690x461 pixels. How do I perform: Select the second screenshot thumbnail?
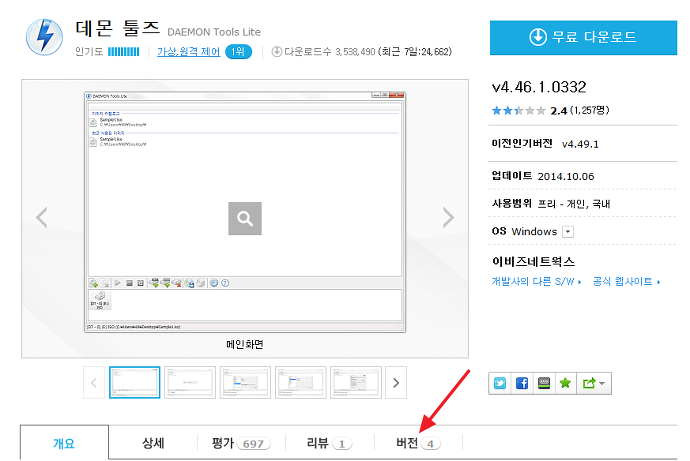pyautogui.click(x=190, y=382)
